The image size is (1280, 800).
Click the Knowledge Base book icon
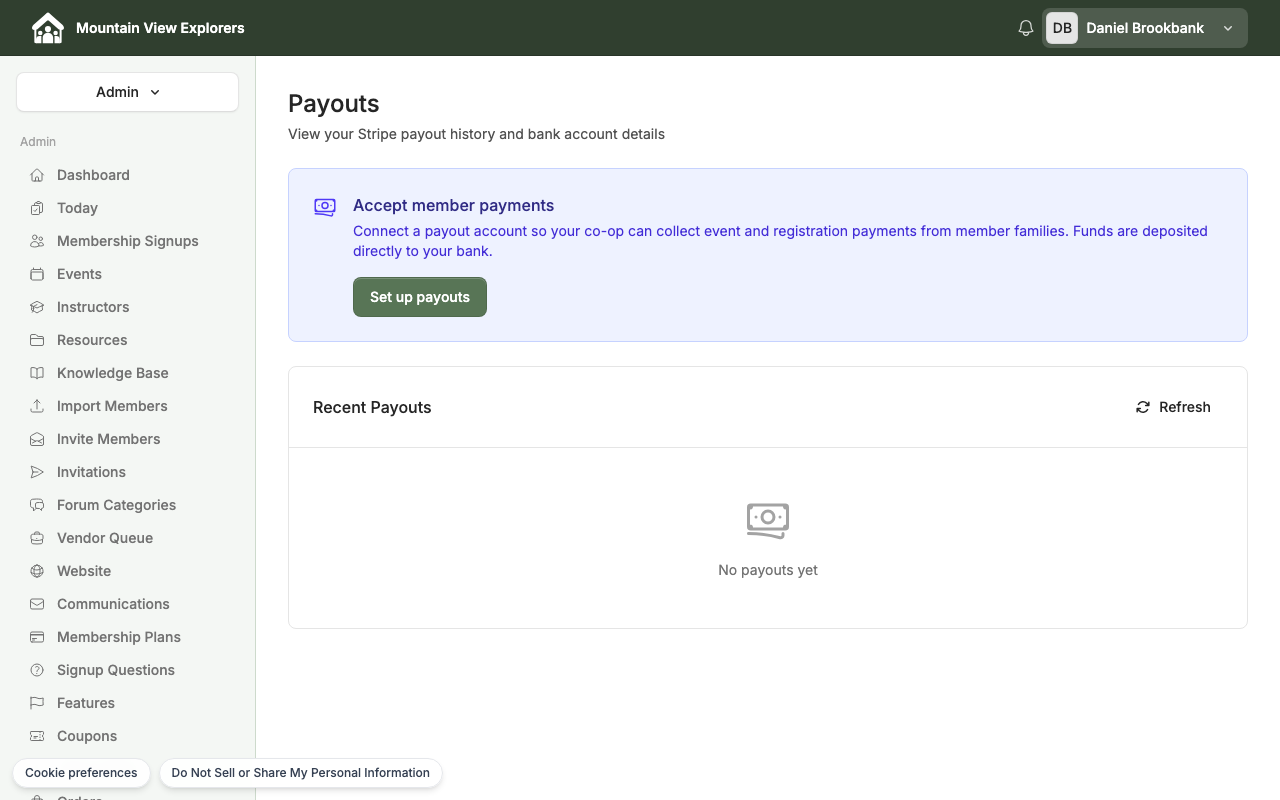click(x=37, y=373)
